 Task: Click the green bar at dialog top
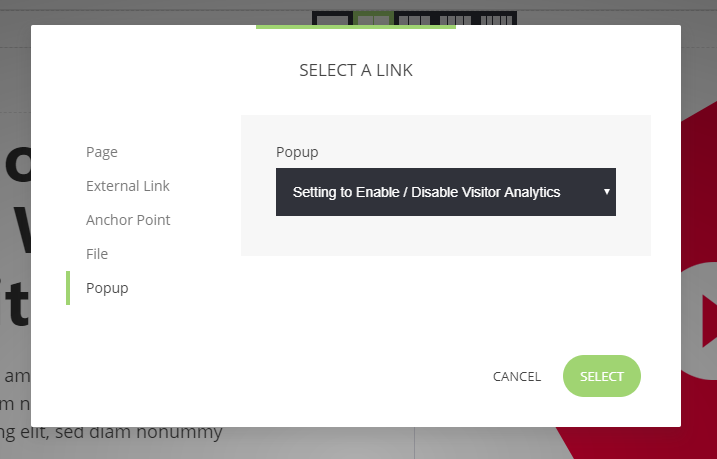click(x=356, y=27)
